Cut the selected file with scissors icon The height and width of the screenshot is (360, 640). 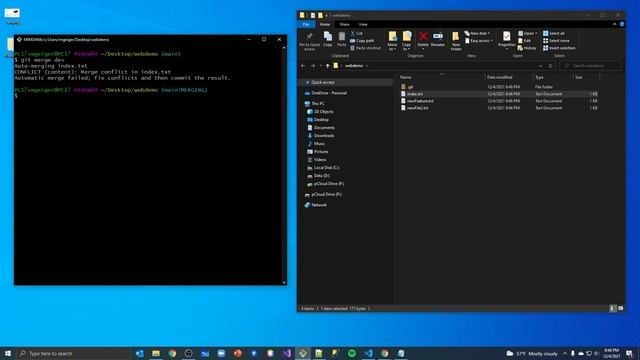click(356, 33)
